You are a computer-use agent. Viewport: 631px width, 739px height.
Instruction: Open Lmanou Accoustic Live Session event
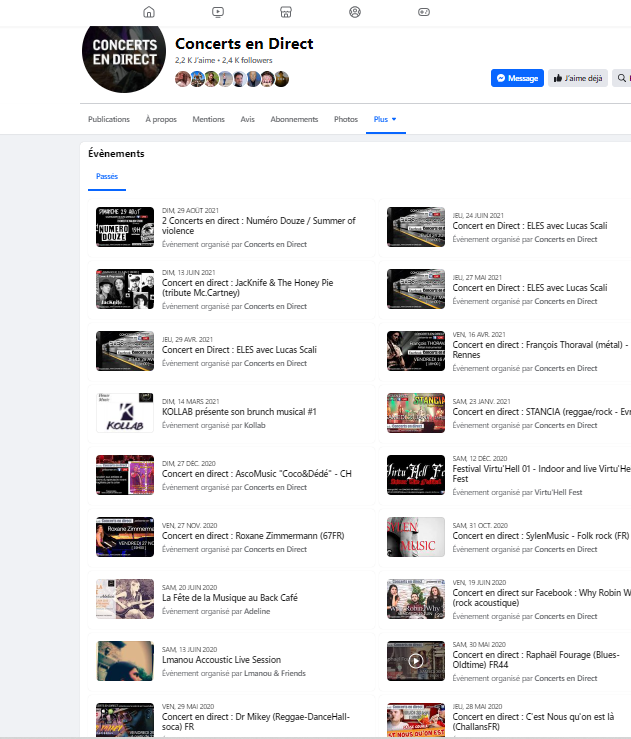[221, 659]
